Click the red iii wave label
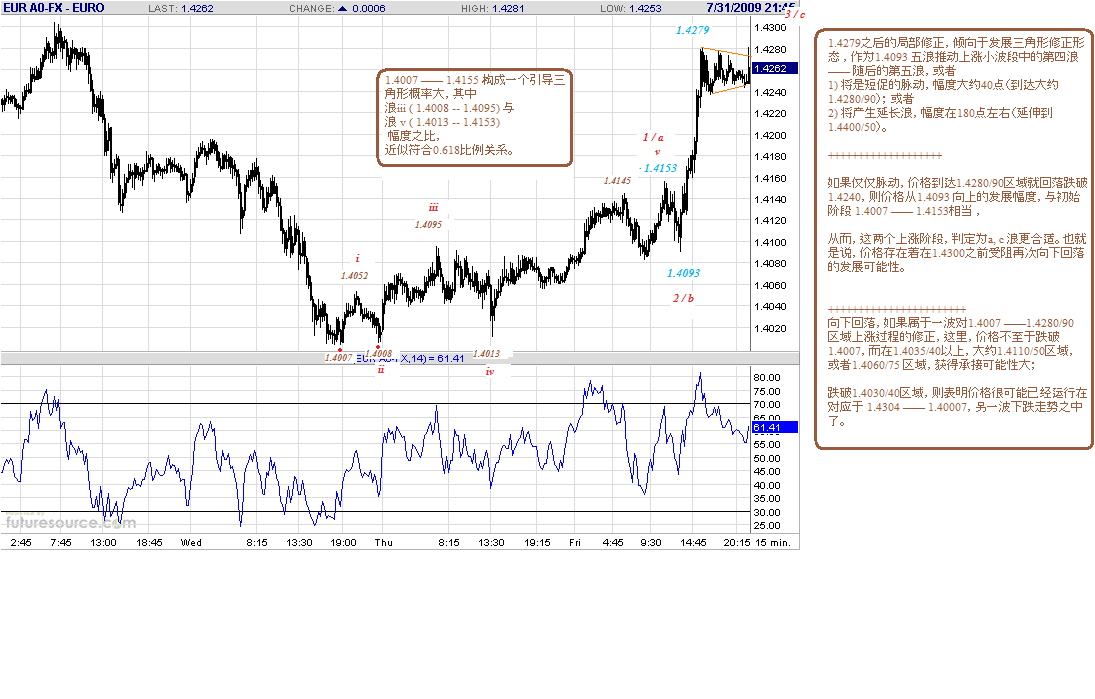 point(434,207)
